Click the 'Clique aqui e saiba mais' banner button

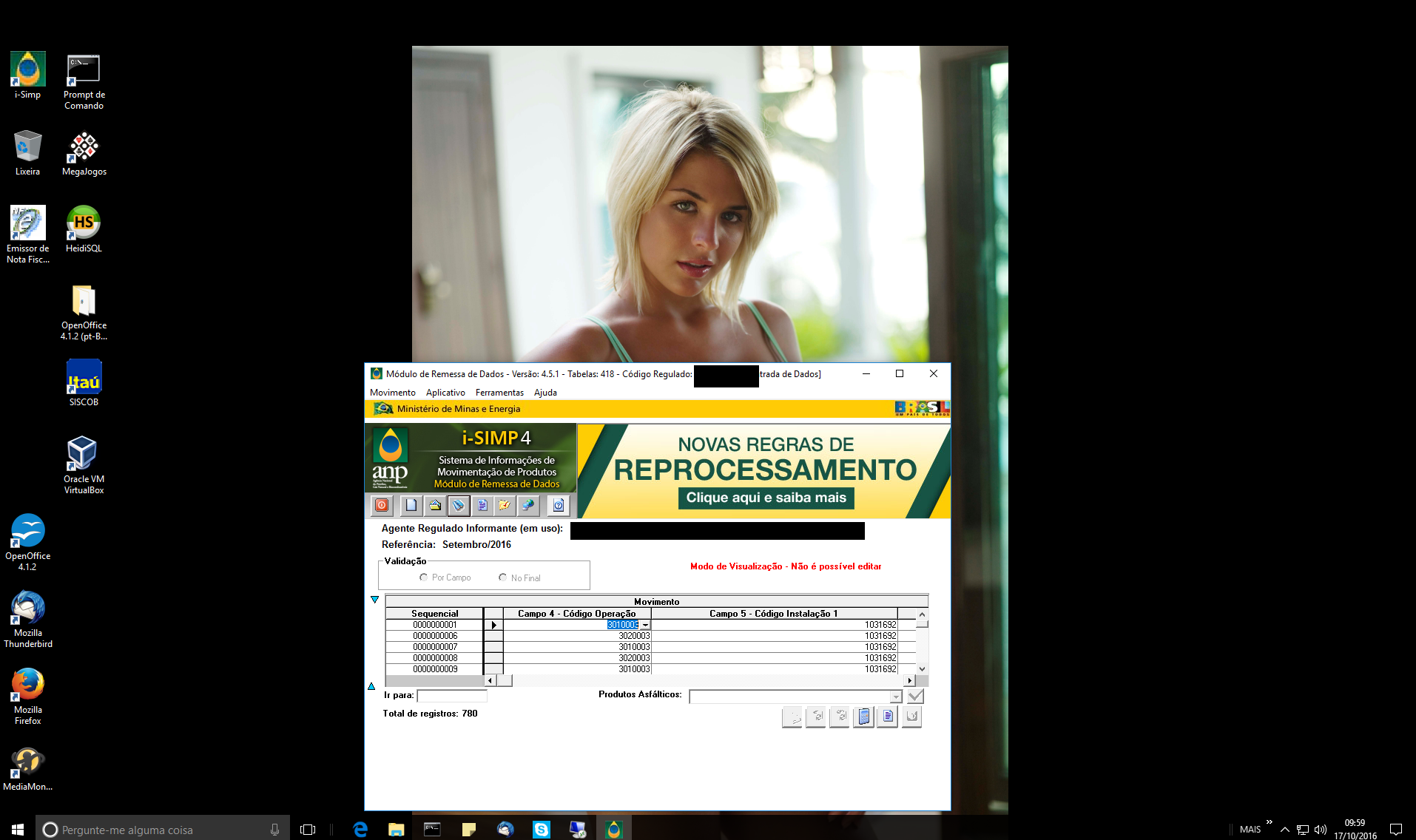click(766, 498)
